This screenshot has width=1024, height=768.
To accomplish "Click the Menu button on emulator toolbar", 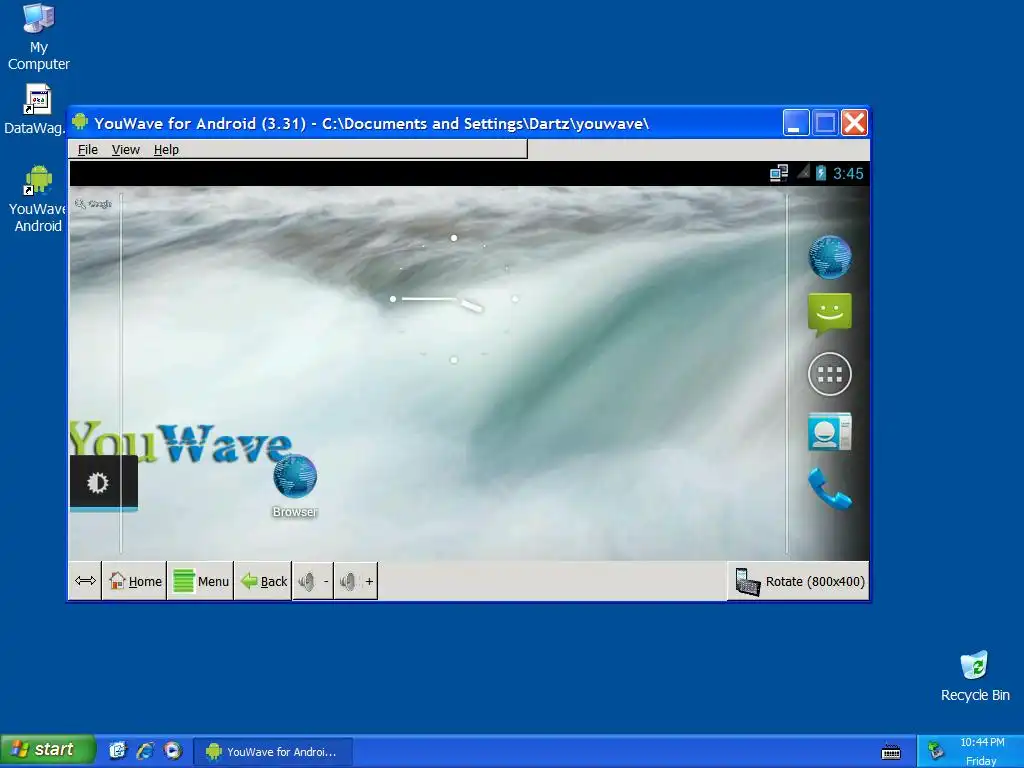I will tap(200, 581).
